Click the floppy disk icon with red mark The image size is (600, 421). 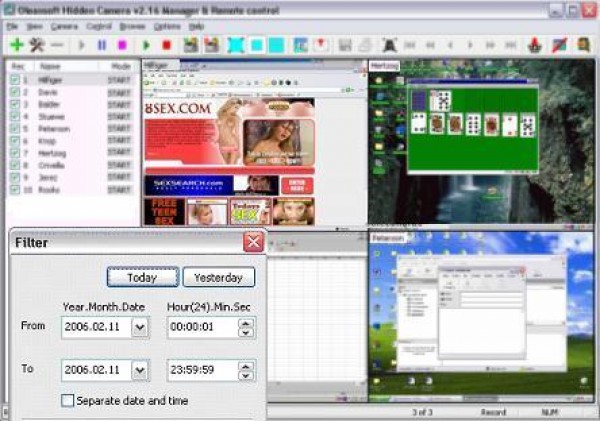click(211, 45)
